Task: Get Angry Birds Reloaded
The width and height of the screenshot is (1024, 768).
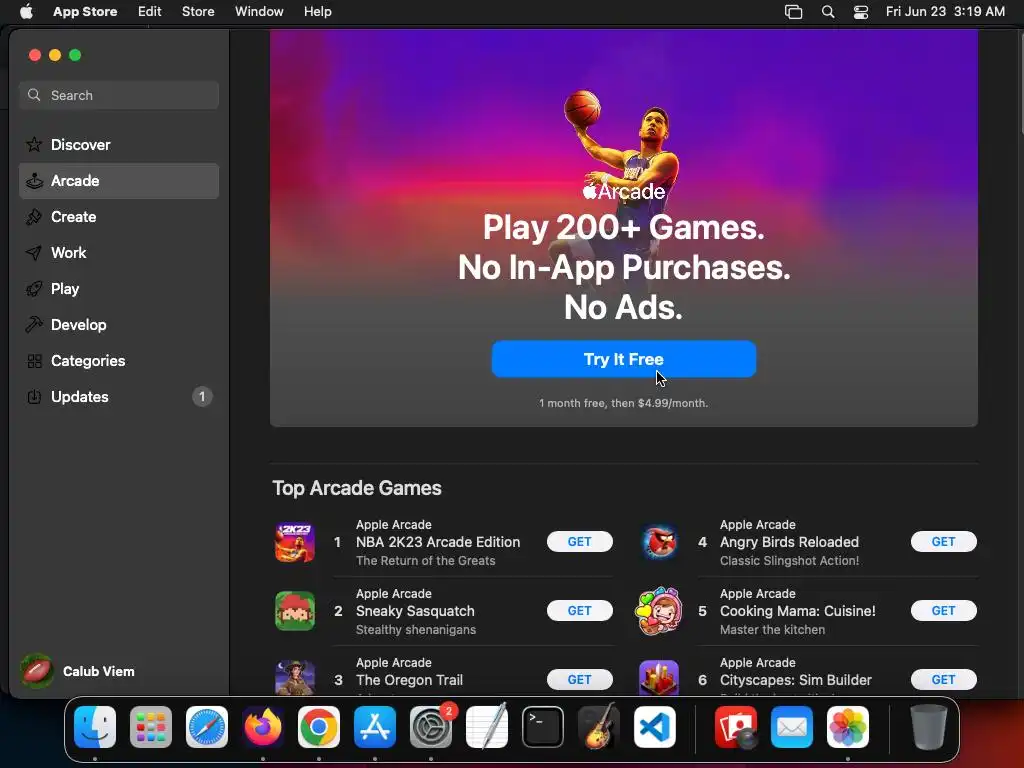Action: [944, 541]
